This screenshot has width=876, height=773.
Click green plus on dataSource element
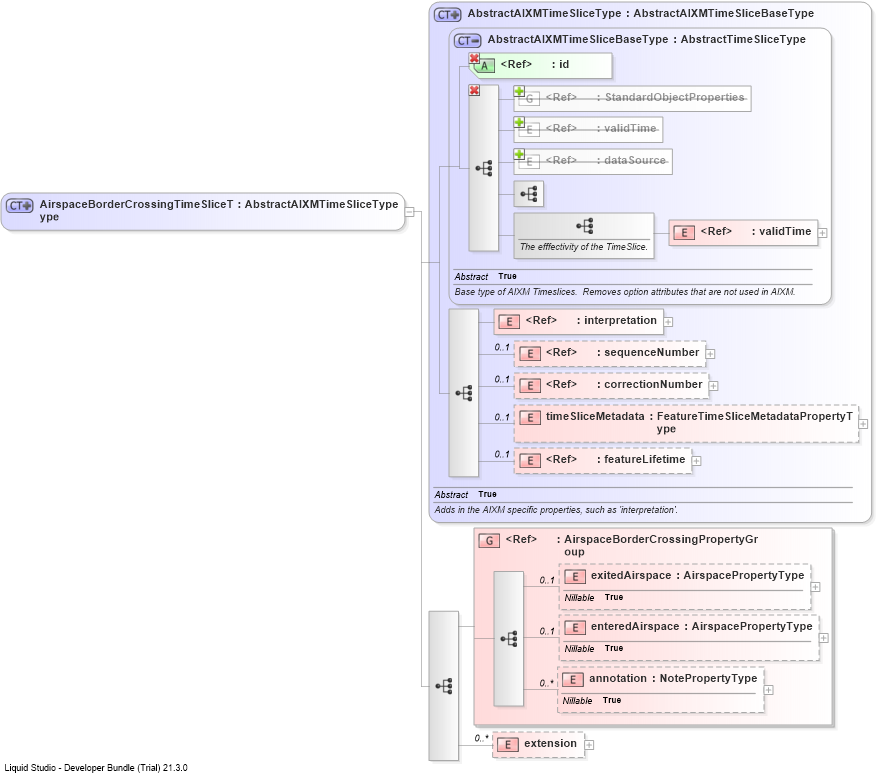pos(519,154)
